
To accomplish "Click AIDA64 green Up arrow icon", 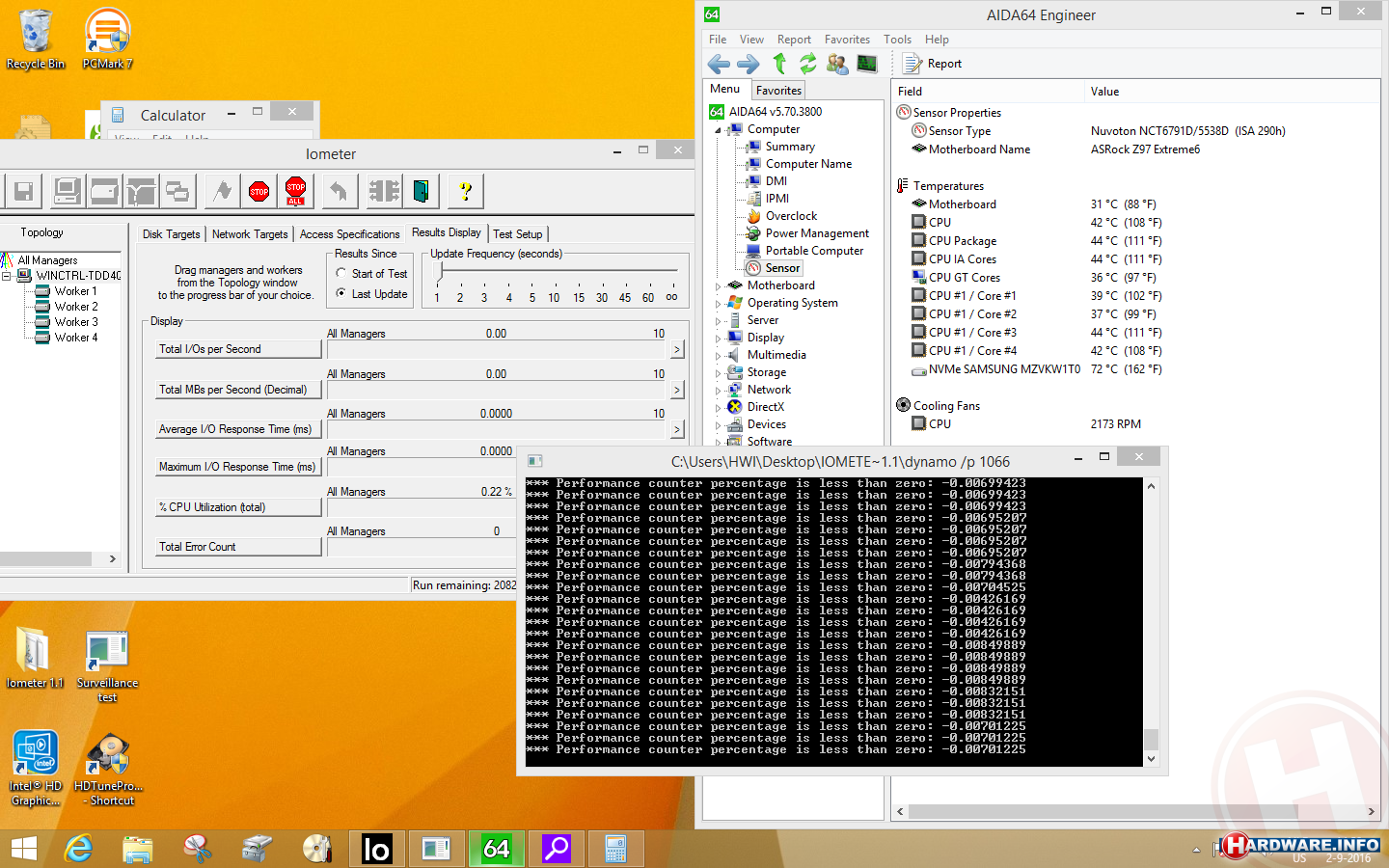I will click(779, 64).
